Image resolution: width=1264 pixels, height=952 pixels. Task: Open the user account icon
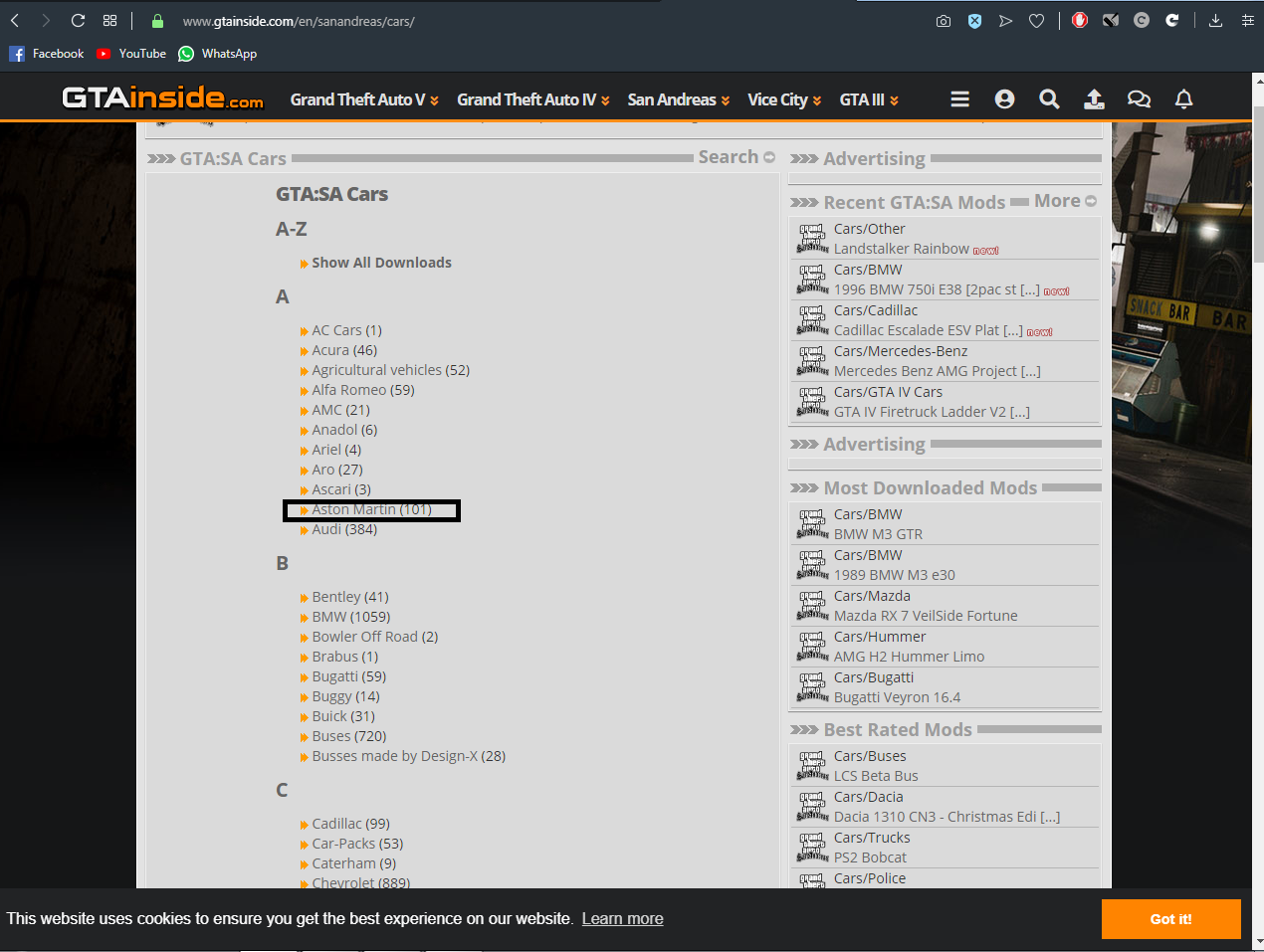[1004, 98]
